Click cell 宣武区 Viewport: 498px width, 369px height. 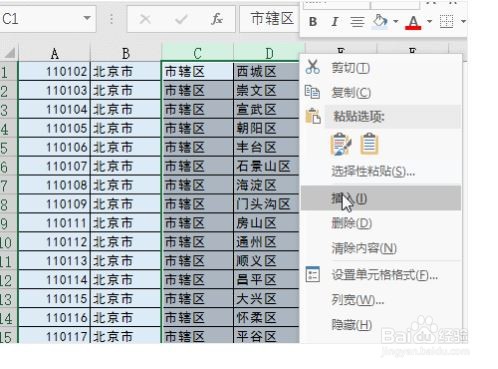[266, 109]
